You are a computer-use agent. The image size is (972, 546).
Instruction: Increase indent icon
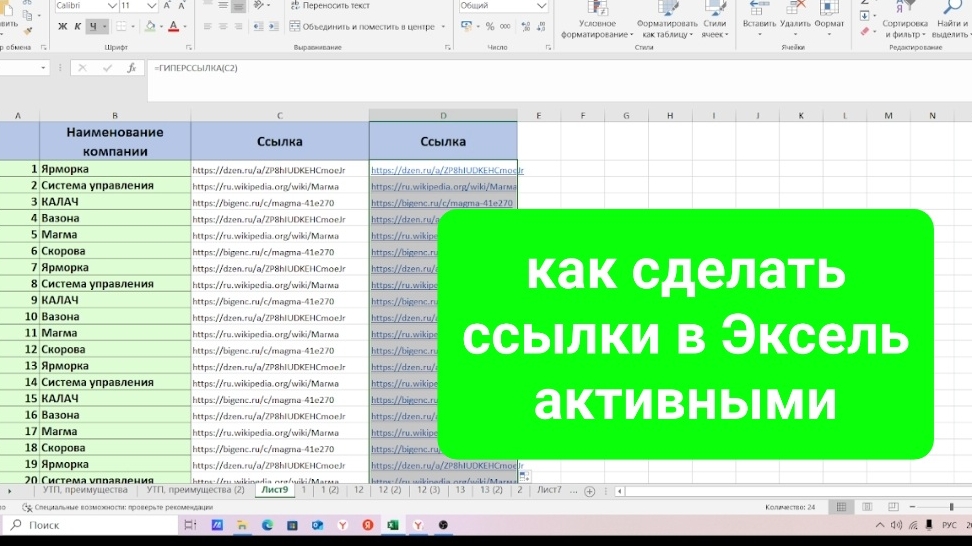tap(273, 27)
